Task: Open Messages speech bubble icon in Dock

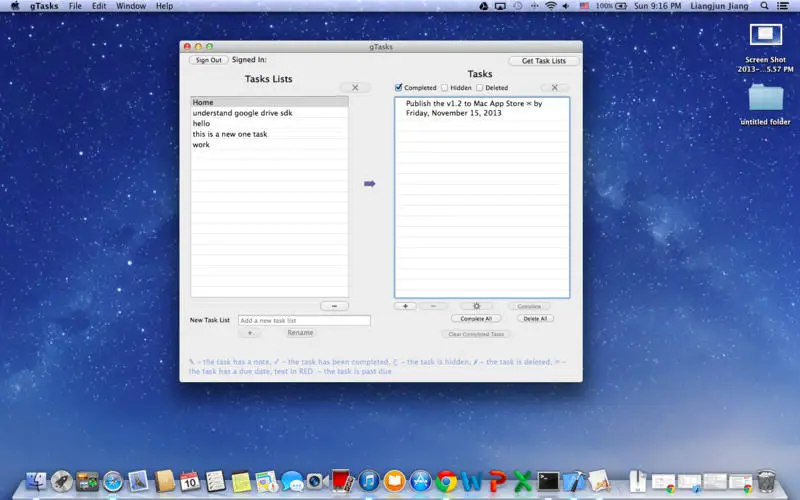Action: click(292, 481)
